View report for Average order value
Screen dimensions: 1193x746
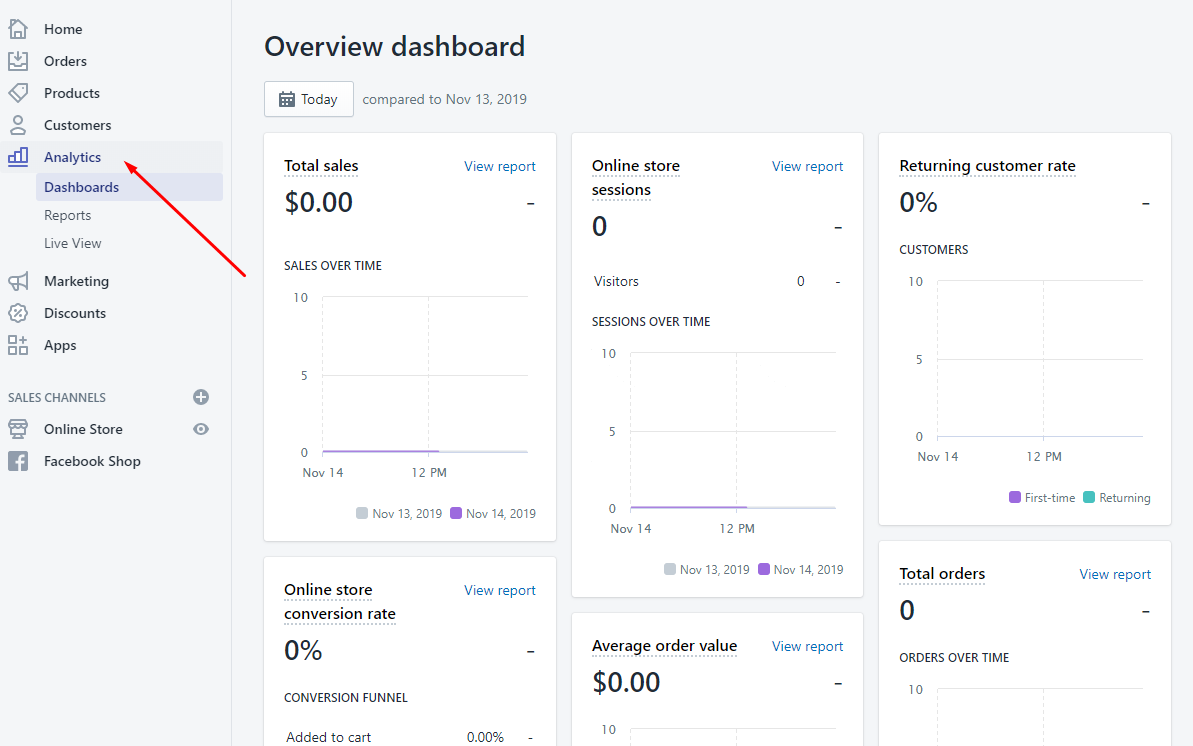pos(807,646)
